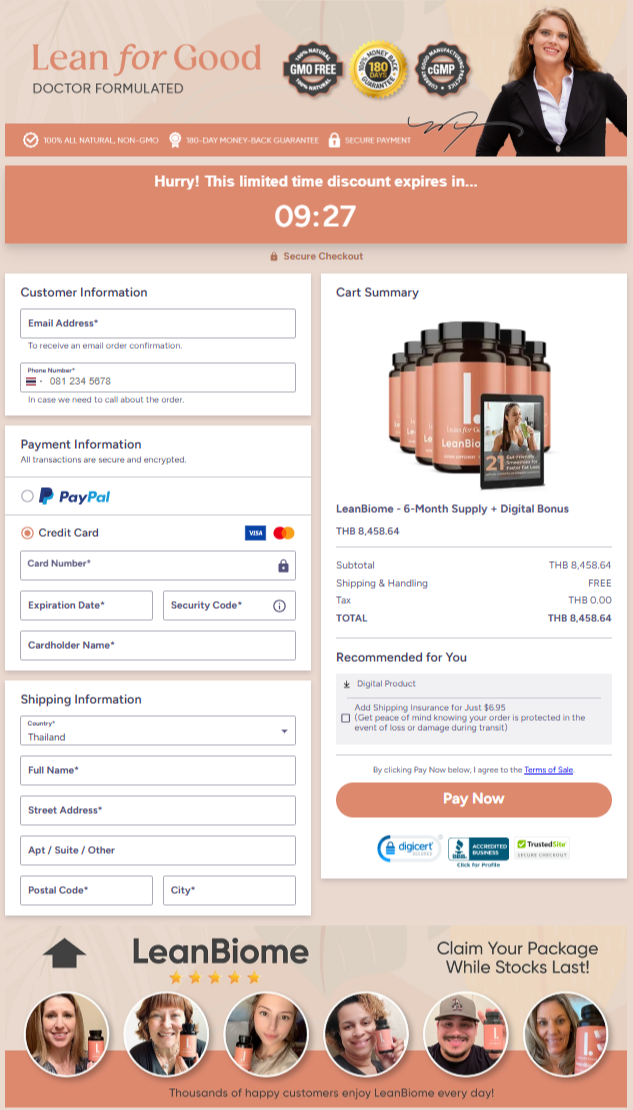Focus the Cardholder Name field
633x1110 pixels.
click(x=158, y=646)
